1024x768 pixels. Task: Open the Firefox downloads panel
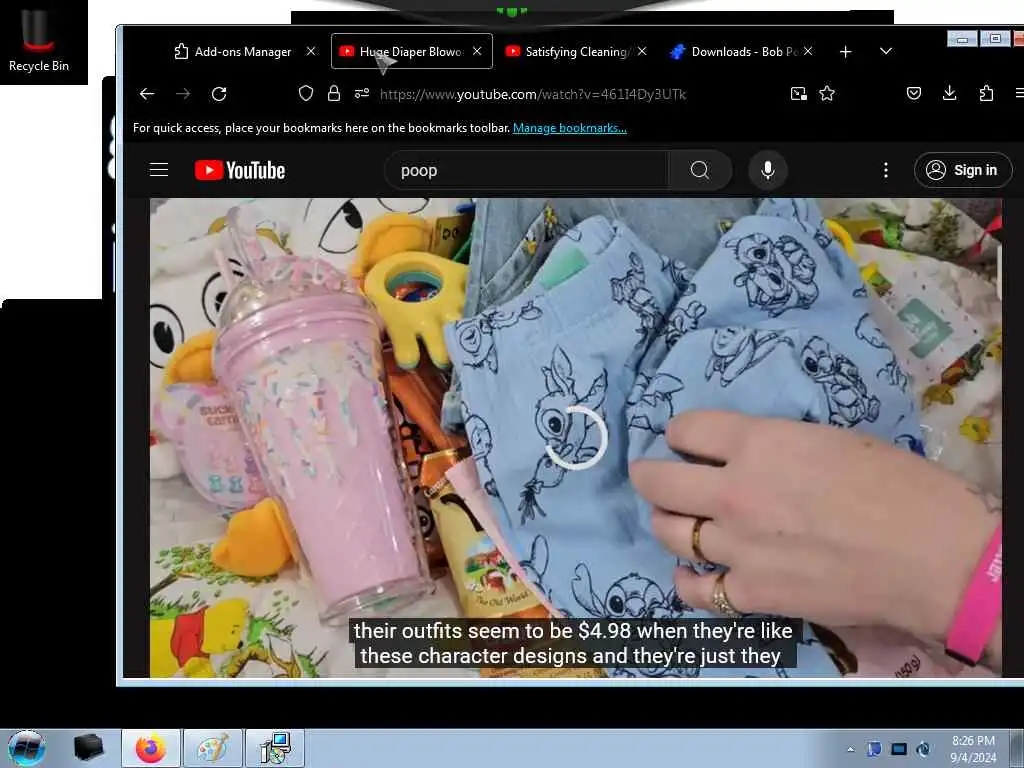[950, 93]
